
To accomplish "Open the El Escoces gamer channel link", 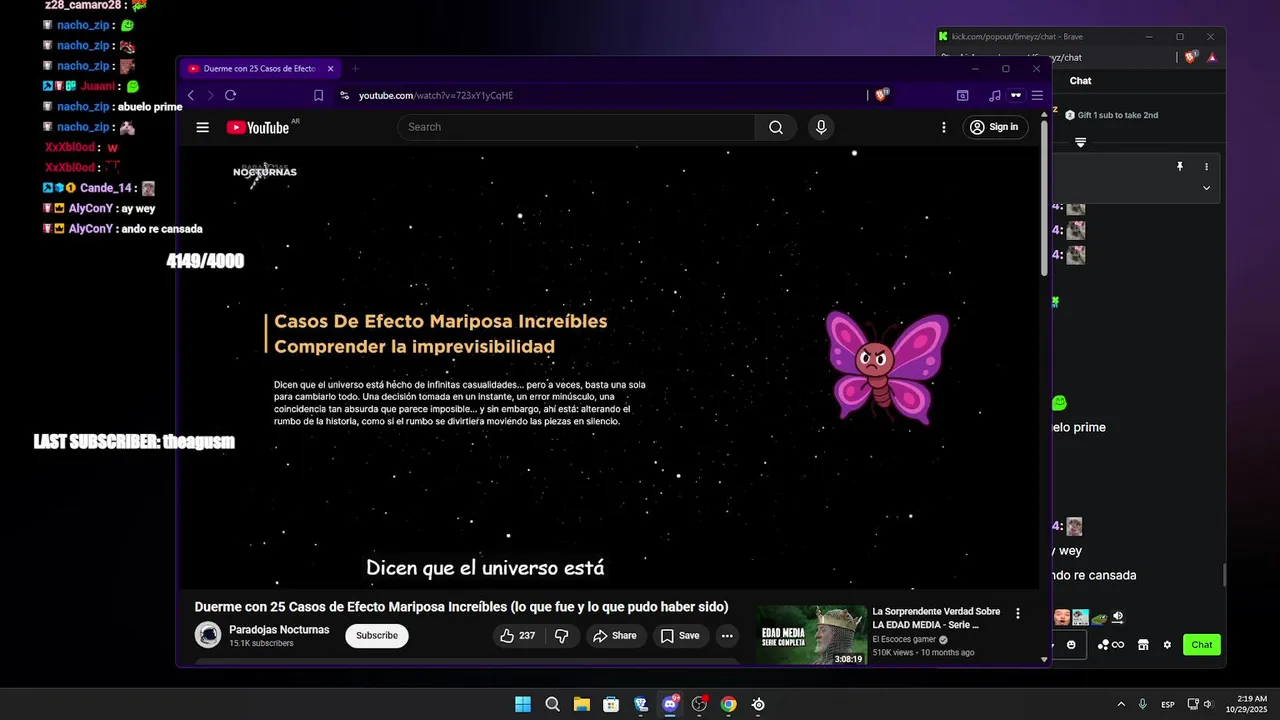I will [904, 639].
